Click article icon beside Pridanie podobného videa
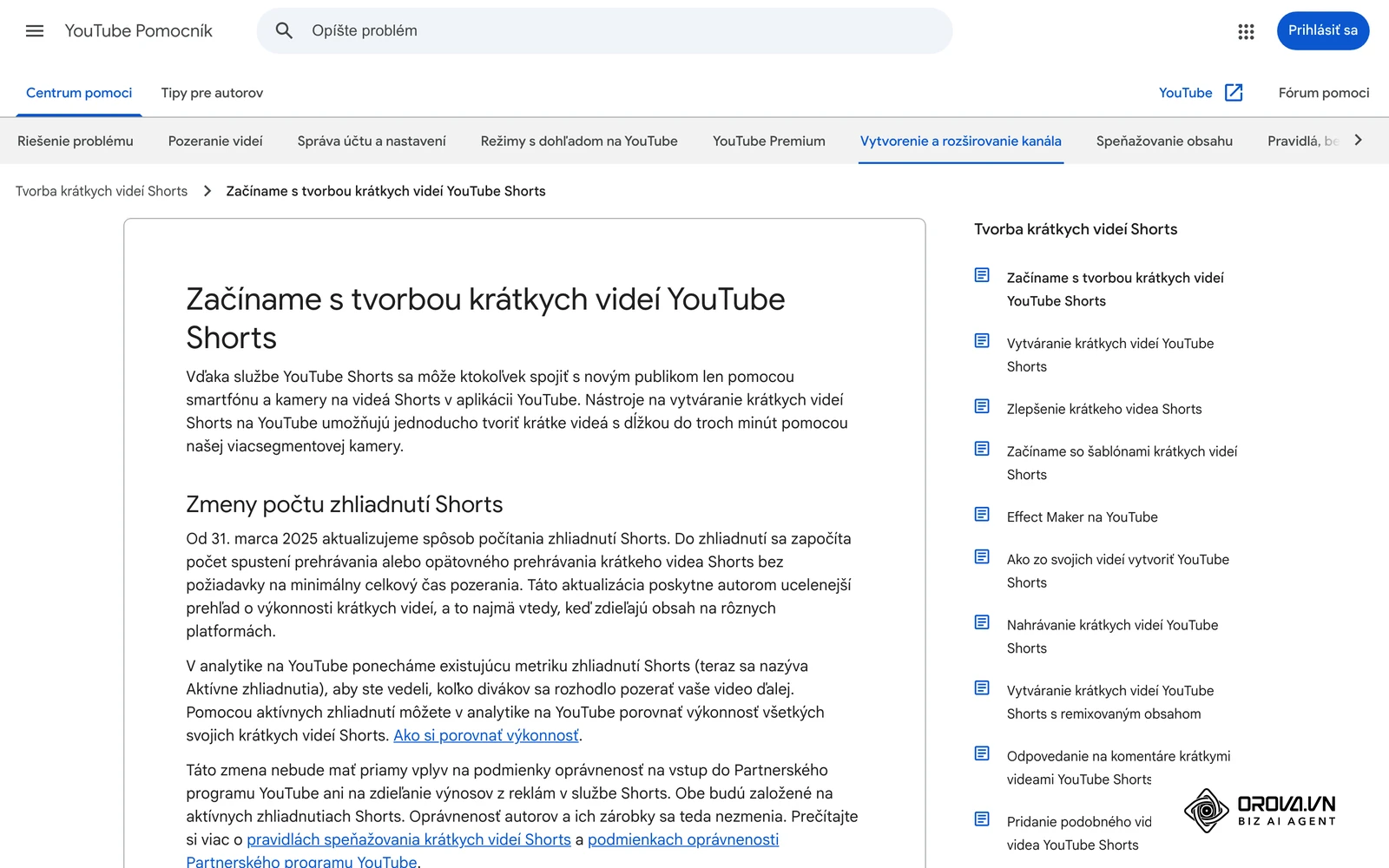Viewport: 1389px width, 868px height. pyautogui.click(x=982, y=819)
